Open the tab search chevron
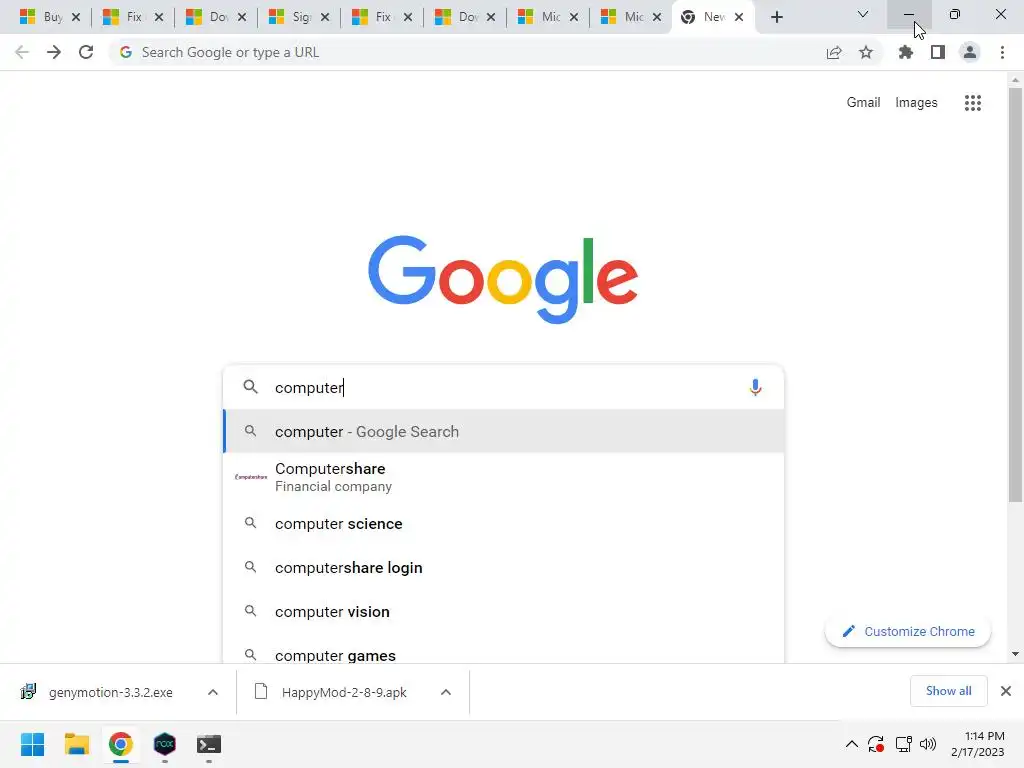The height and width of the screenshot is (768, 1024). 863,14
